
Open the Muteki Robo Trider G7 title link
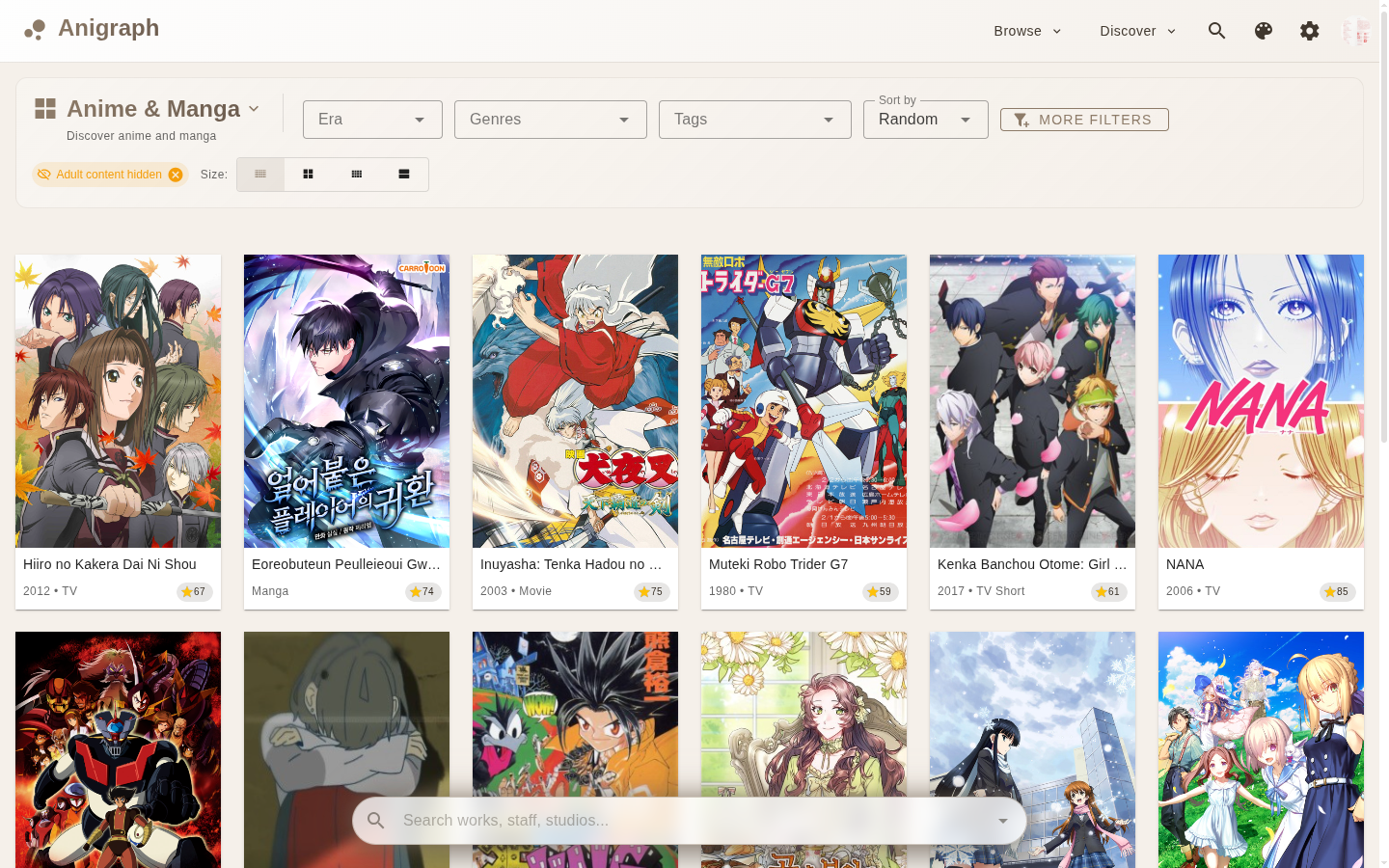coord(778,564)
